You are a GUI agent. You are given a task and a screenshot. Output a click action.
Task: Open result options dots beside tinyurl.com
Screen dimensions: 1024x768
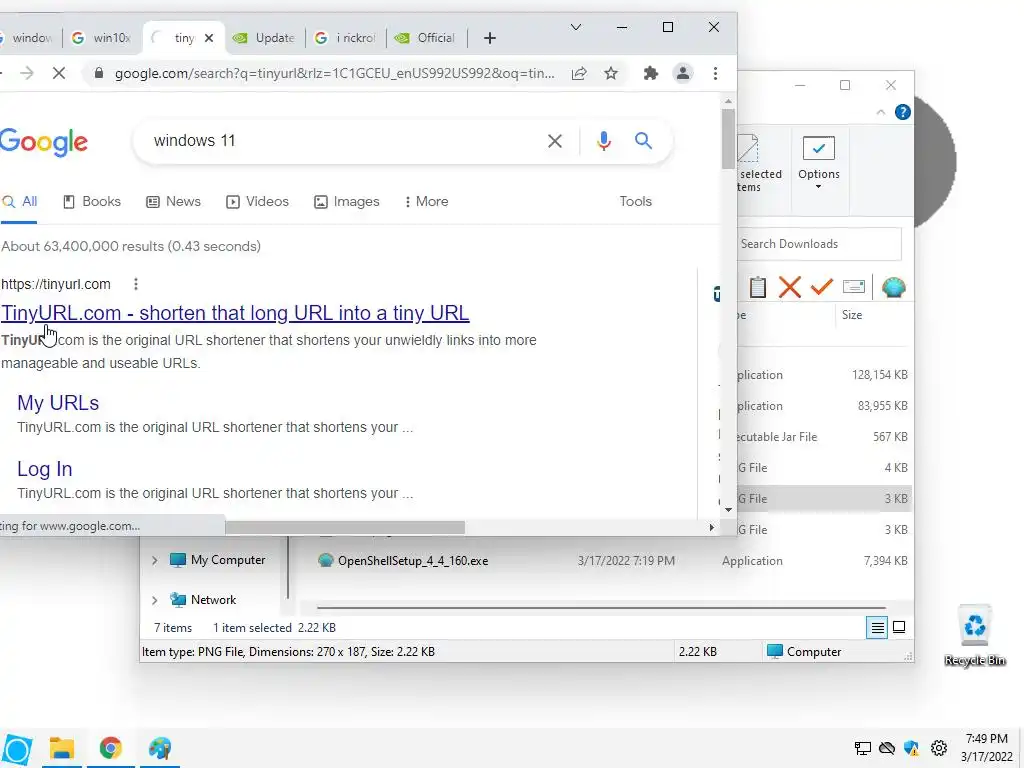[x=135, y=284]
